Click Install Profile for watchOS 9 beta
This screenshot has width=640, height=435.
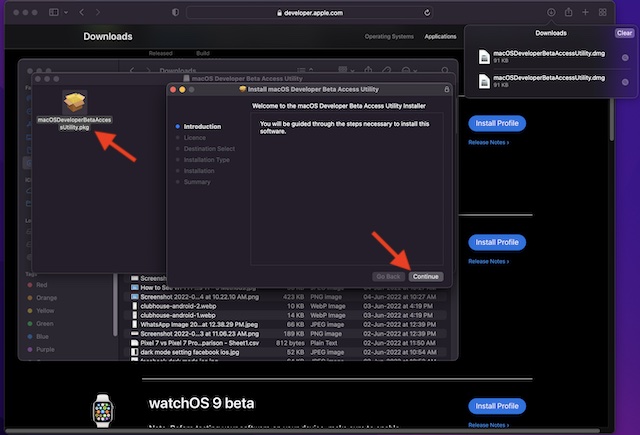[497, 406]
